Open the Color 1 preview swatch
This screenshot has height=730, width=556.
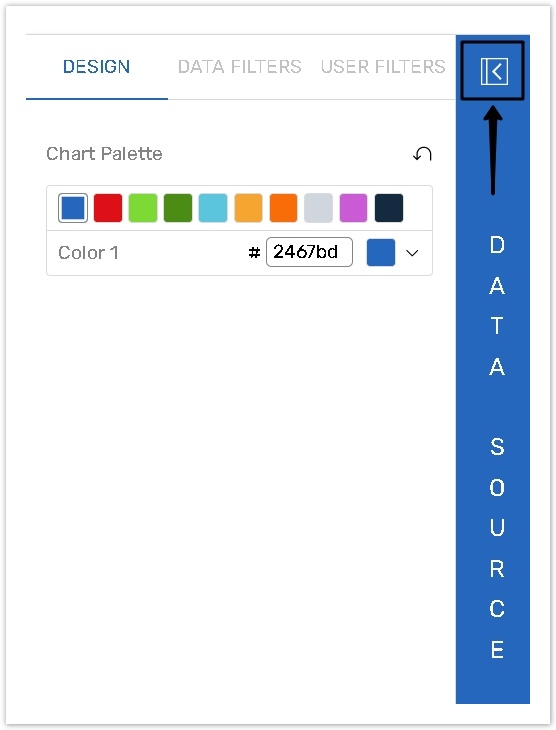(381, 252)
